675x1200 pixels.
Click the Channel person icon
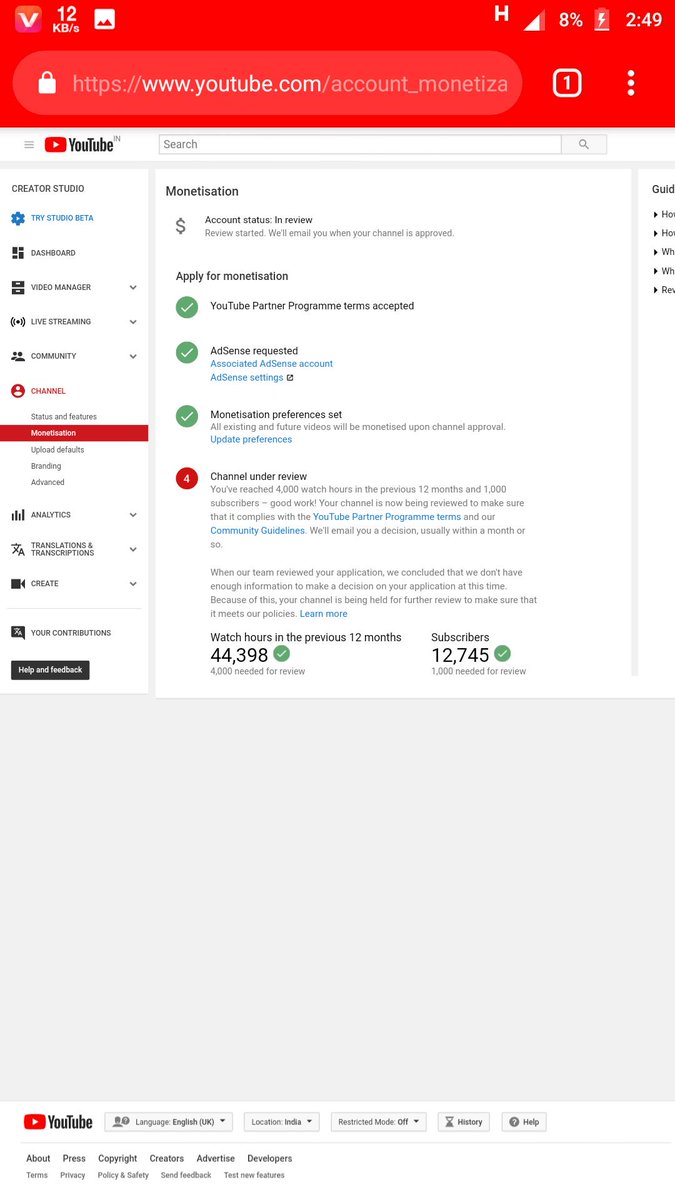click(18, 391)
